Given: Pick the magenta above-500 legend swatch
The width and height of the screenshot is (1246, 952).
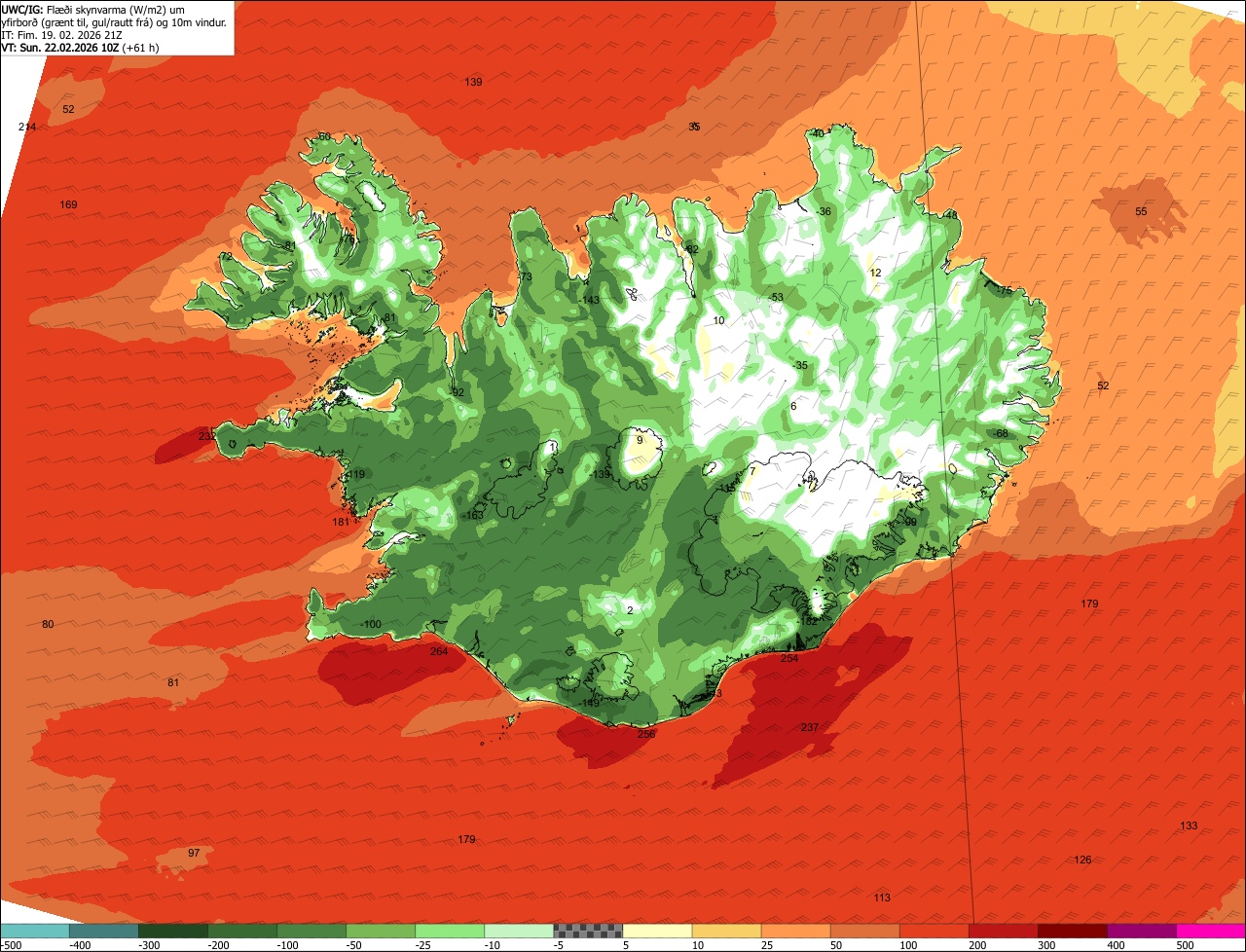Looking at the screenshot, I should tap(1211, 931).
